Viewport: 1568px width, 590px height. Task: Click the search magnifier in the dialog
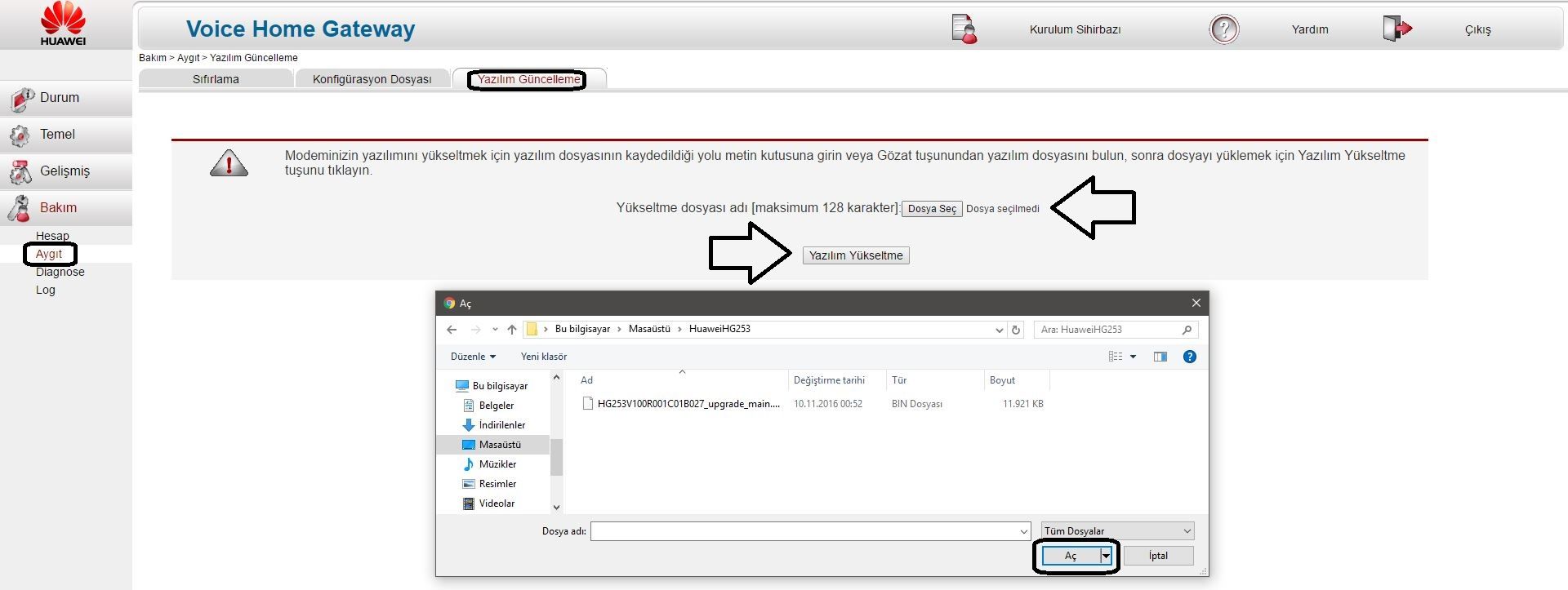[1187, 330]
